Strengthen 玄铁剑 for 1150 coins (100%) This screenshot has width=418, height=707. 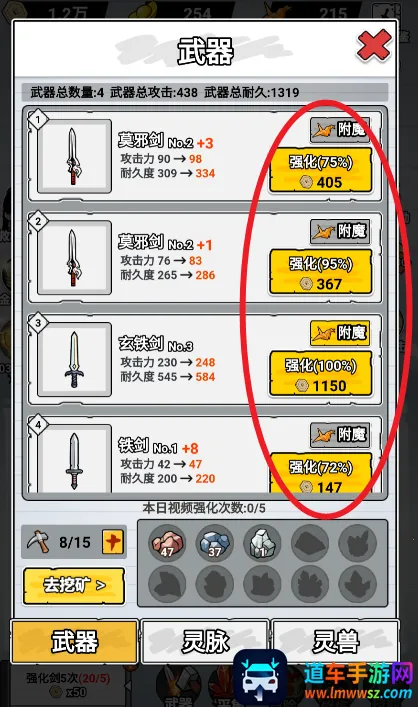(321, 375)
